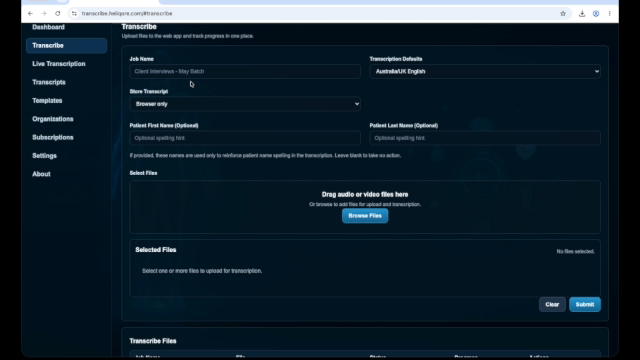This screenshot has height=360, width=640.
Task: Click 'Drag audio or video files here' text
Action: (x=365, y=194)
